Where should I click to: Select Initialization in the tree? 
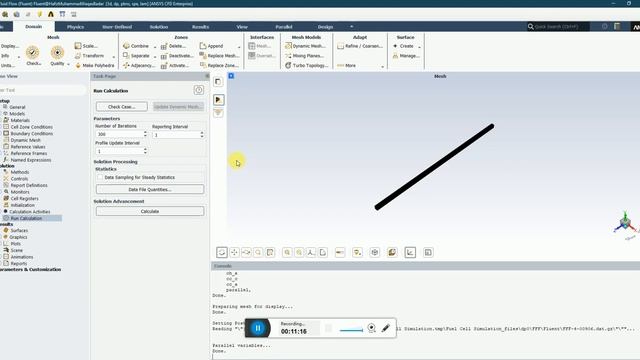tap(22, 205)
